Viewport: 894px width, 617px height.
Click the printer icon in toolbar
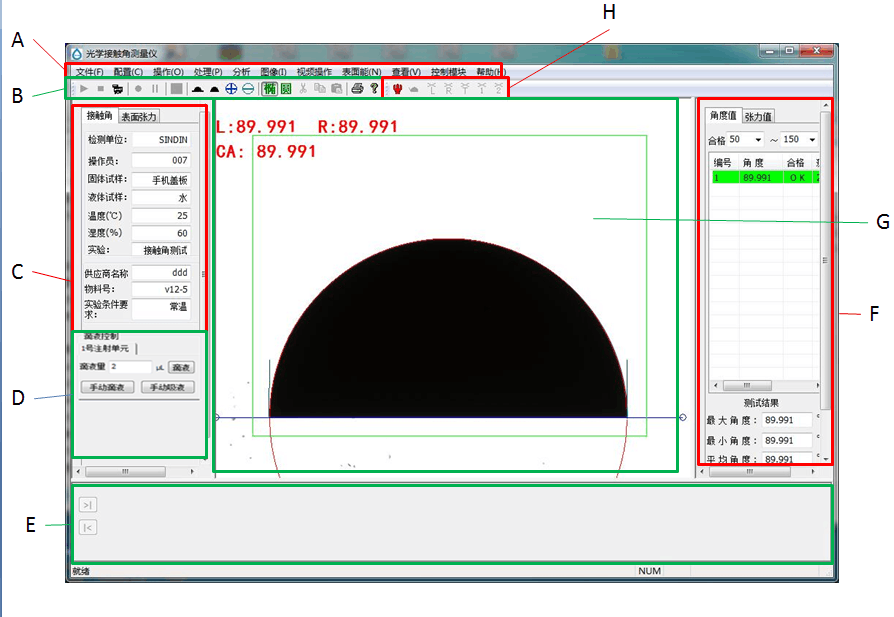357,89
